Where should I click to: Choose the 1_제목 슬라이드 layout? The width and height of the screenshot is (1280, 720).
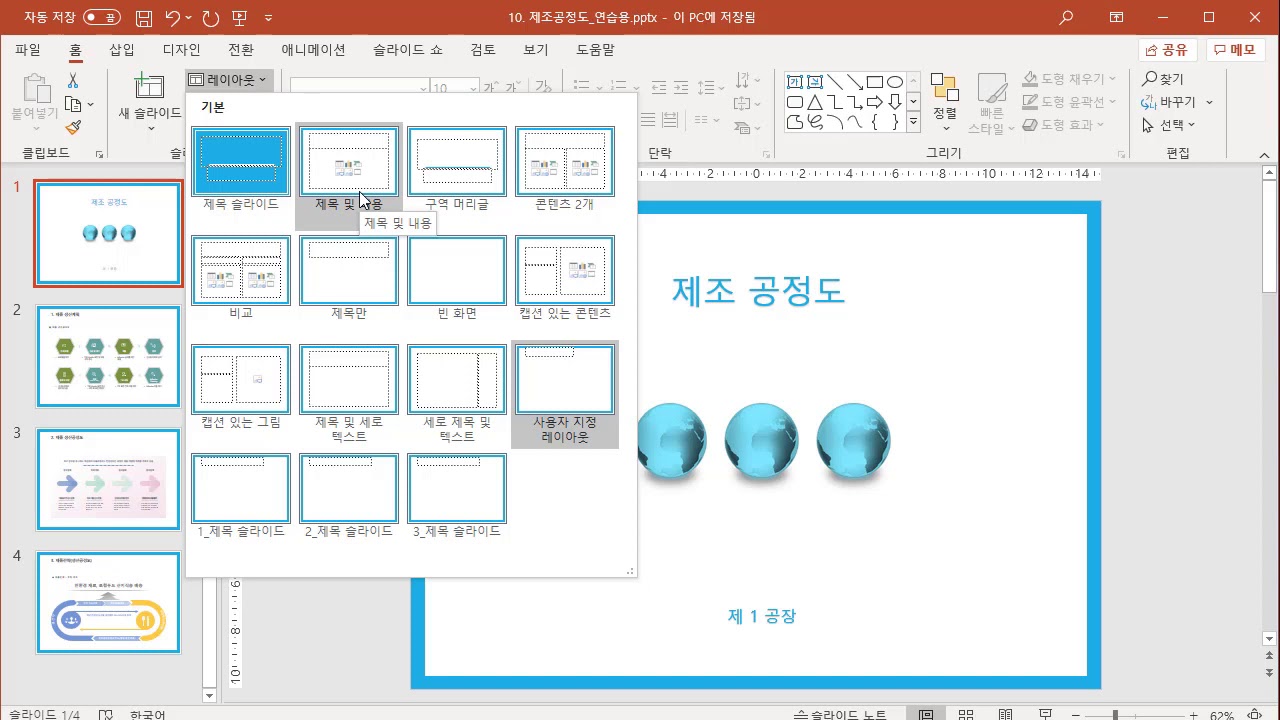coord(241,488)
